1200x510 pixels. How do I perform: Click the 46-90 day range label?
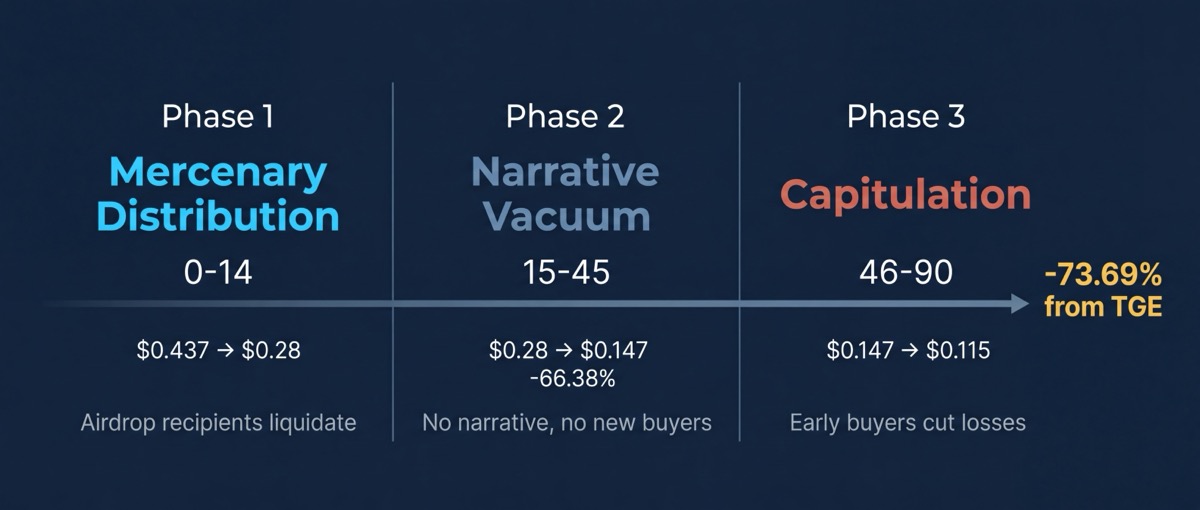coord(906,272)
